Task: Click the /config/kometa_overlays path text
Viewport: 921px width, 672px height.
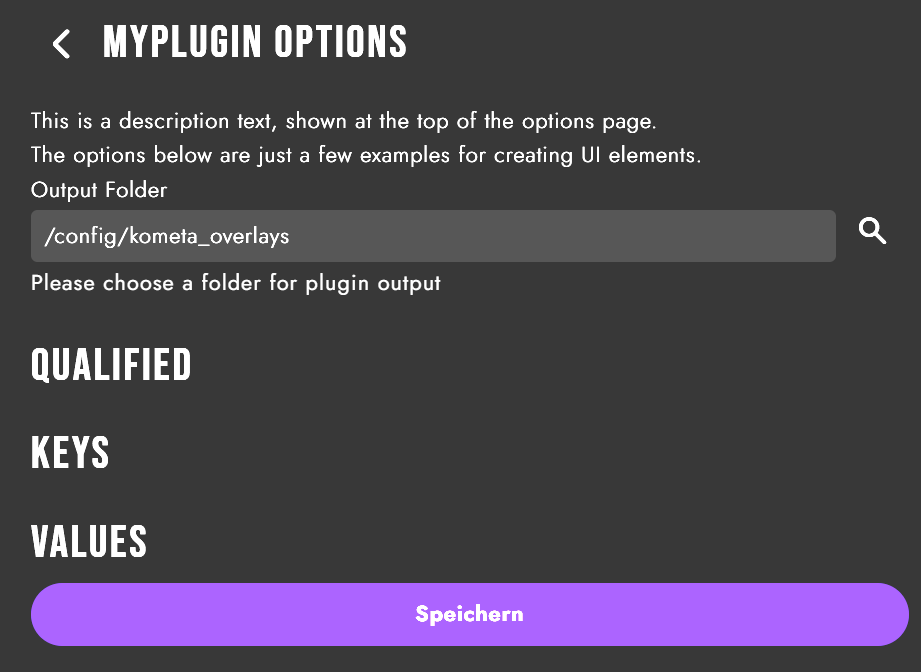Action: click(x=167, y=236)
